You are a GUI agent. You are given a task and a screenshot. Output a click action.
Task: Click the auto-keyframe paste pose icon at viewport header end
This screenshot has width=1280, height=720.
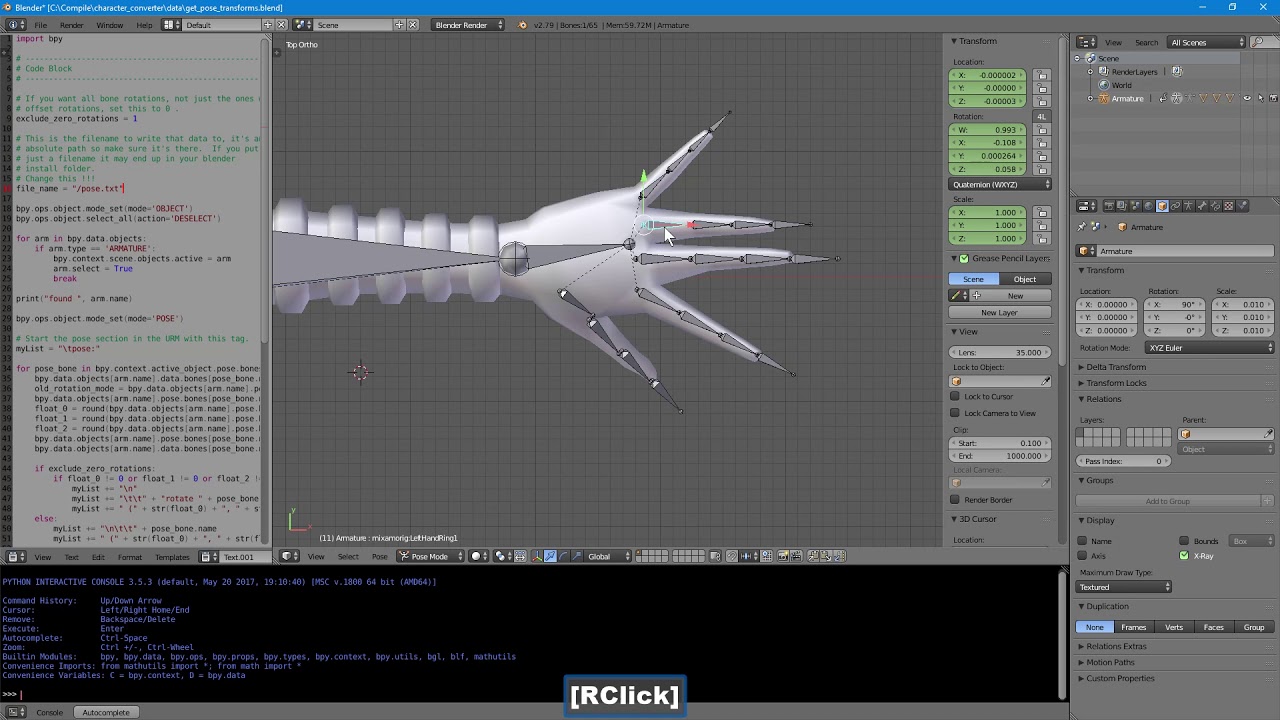point(840,556)
